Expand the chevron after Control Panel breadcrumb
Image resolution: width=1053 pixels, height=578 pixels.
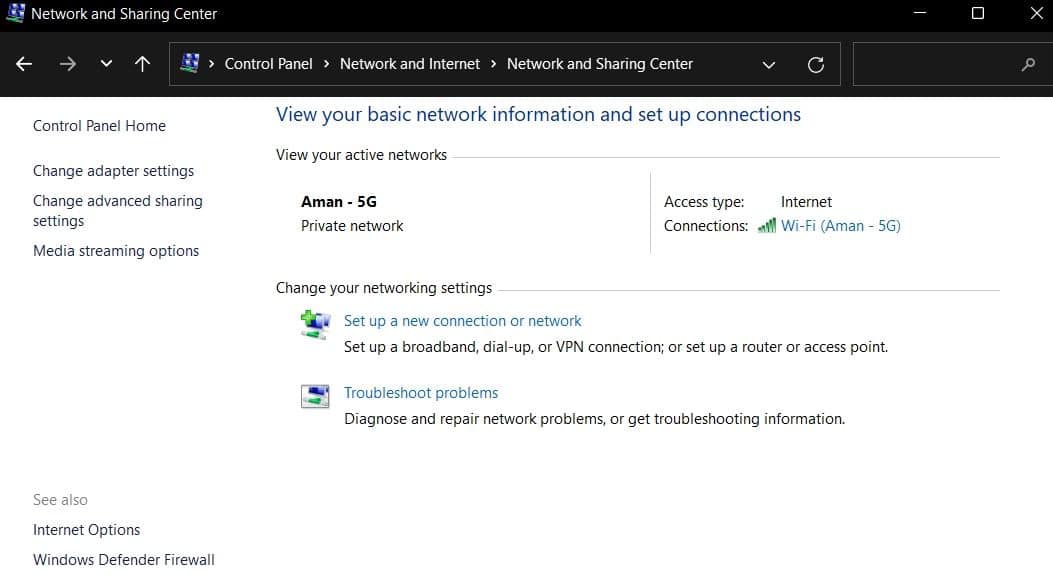[x=326, y=64]
